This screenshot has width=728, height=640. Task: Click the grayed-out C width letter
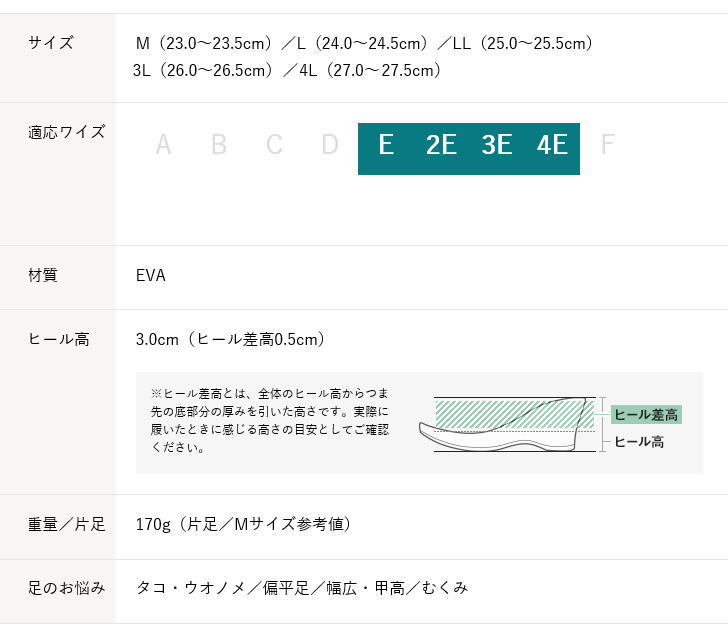click(274, 146)
